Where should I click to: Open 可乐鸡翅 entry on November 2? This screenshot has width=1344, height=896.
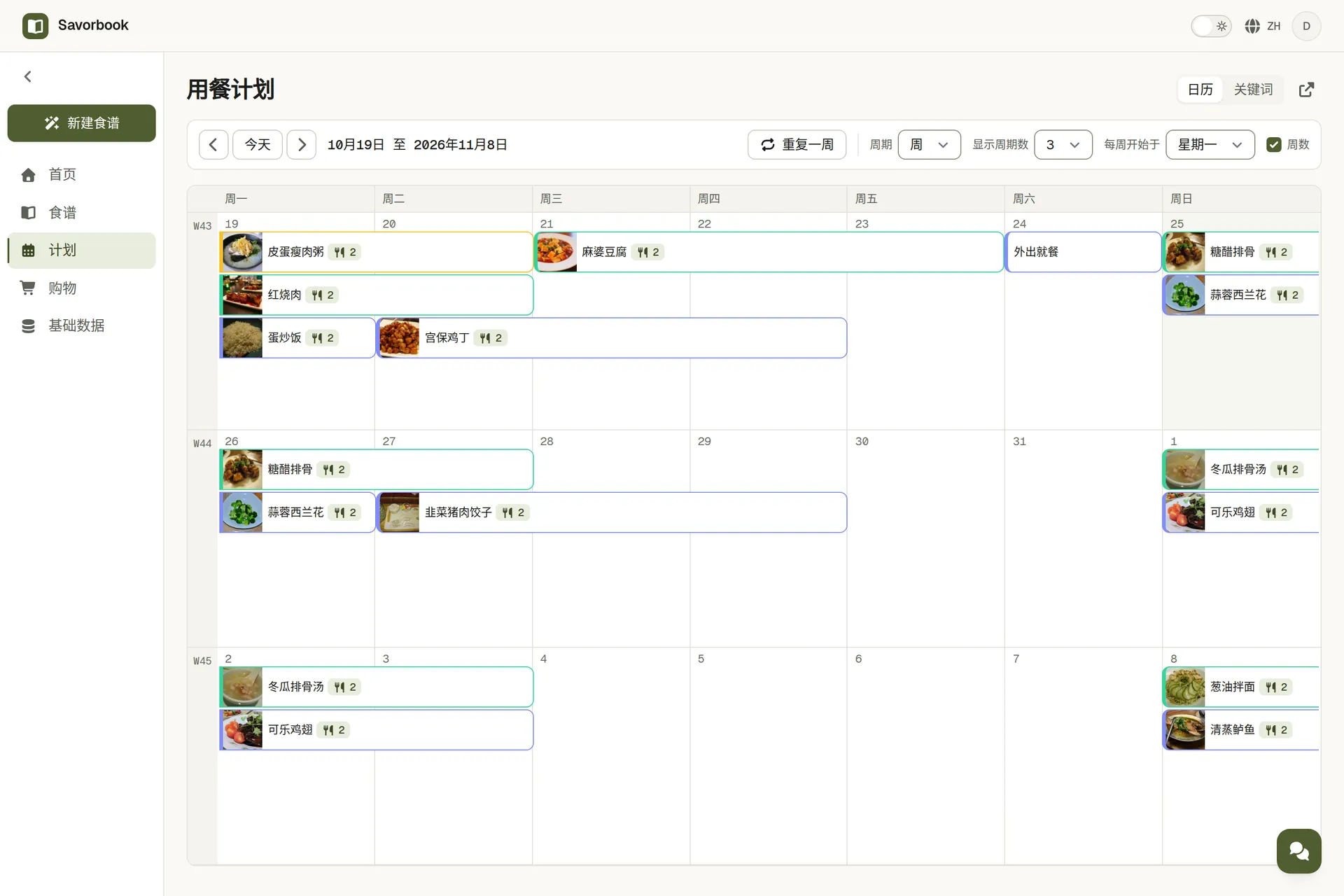coord(377,729)
